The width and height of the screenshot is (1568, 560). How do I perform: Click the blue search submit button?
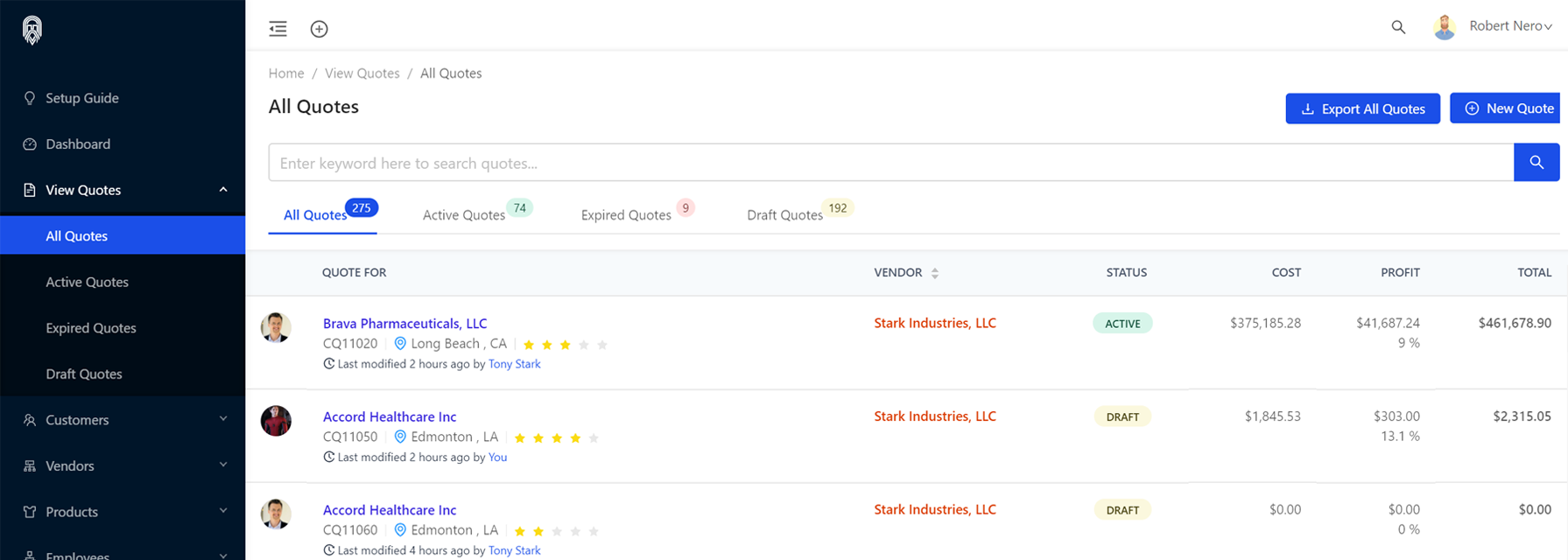(x=1536, y=163)
